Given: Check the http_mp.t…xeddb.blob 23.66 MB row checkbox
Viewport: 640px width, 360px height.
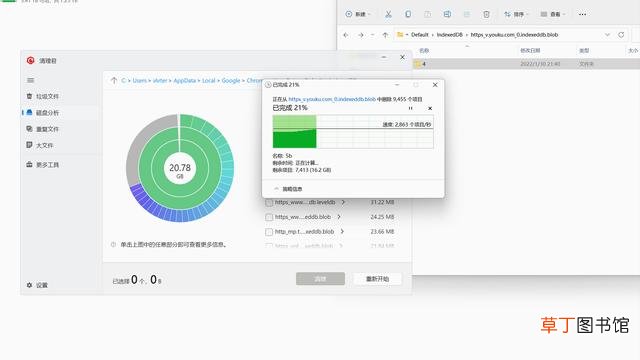Looking at the screenshot, I should point(269,232).
